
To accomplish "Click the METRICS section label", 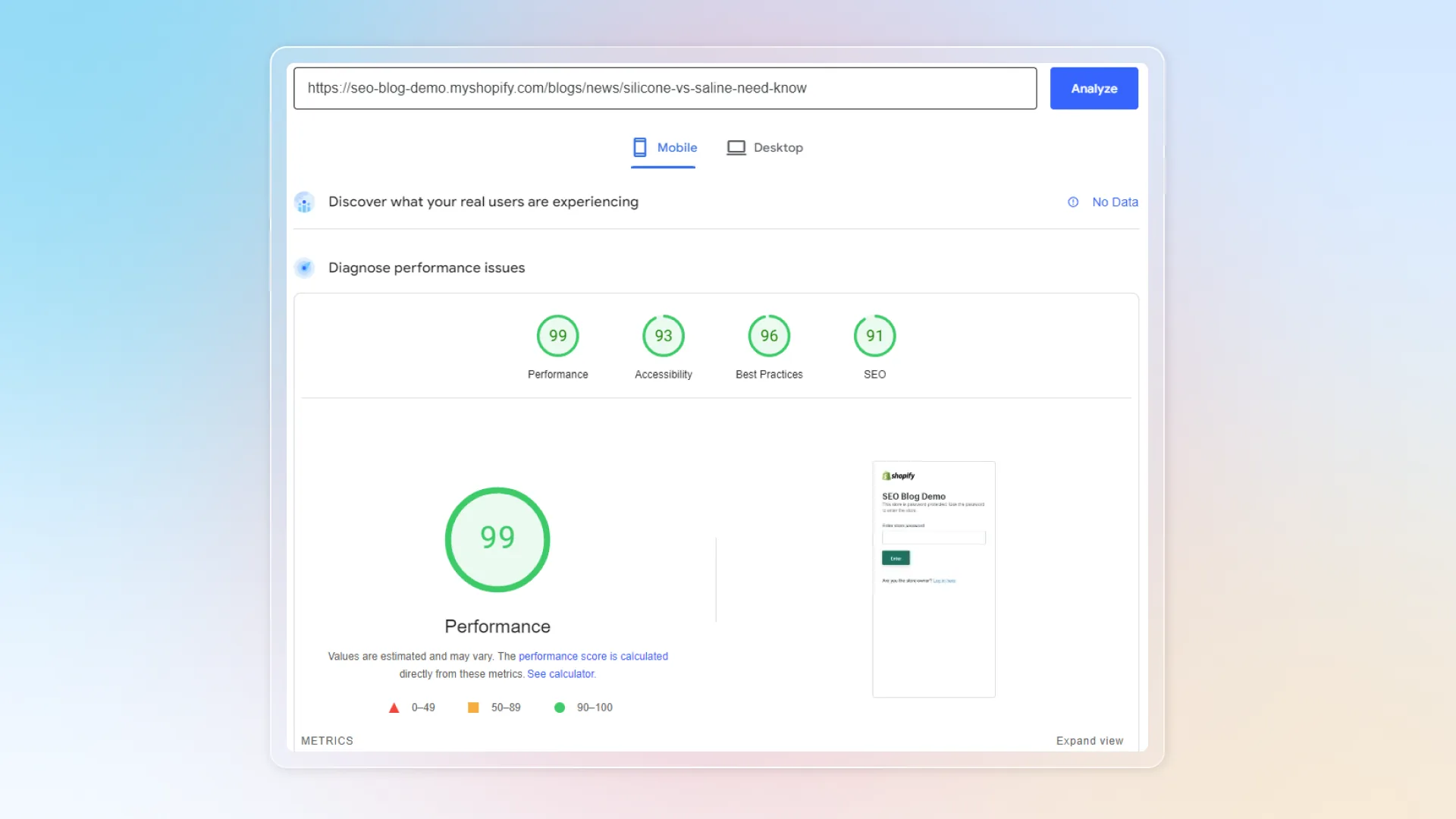I will click(x=327, y=741).
